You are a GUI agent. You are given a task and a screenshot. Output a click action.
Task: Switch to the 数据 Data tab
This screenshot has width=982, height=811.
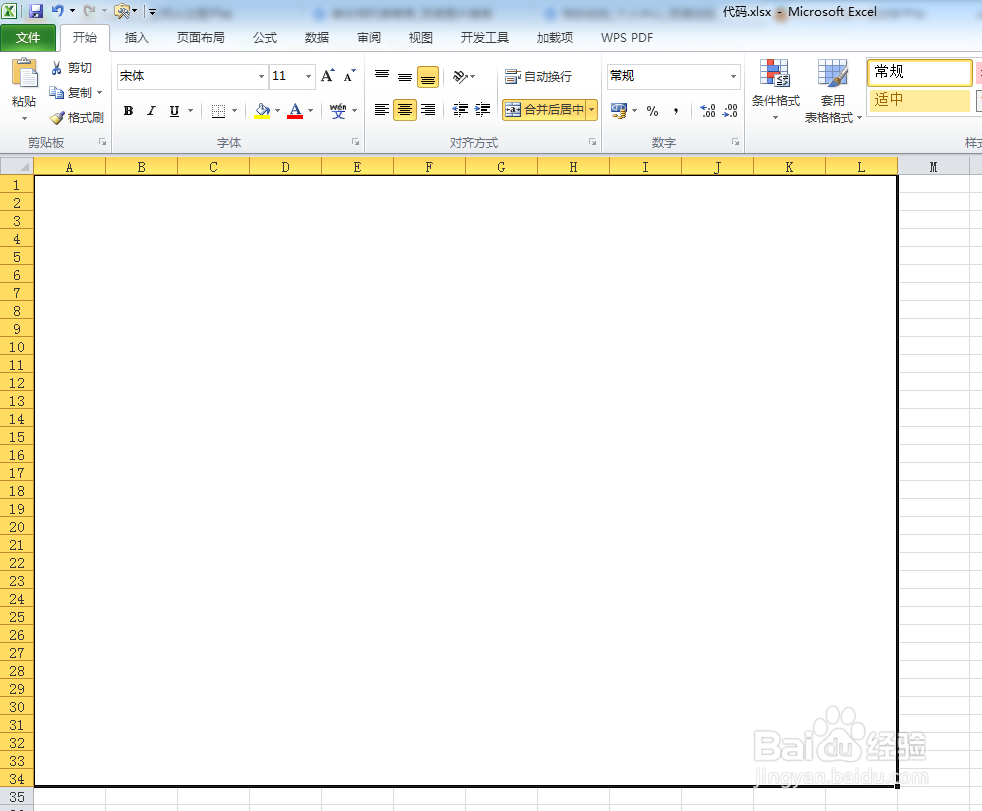click(x=317, y=38)
